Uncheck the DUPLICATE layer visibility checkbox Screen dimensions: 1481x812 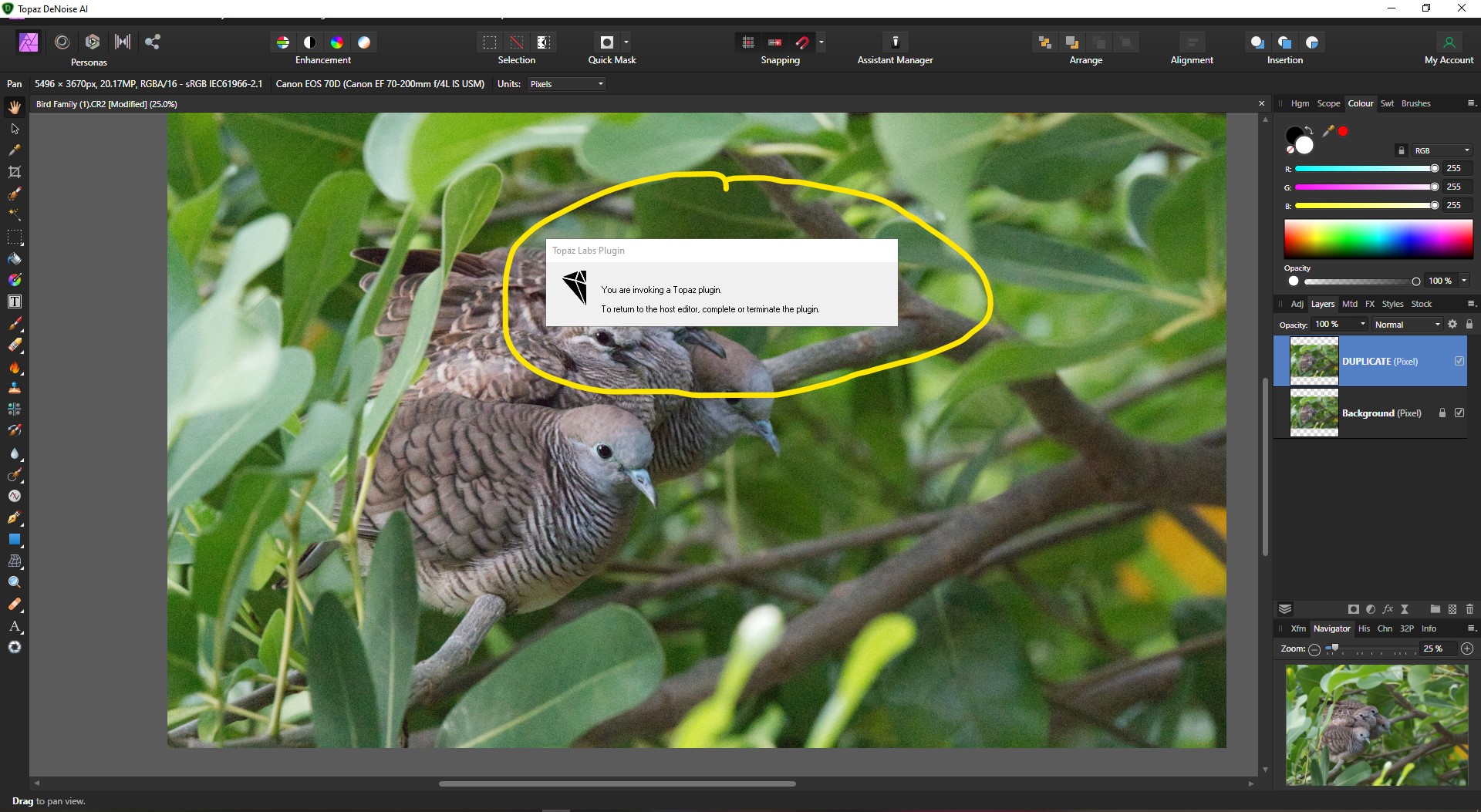(1459, 361)
